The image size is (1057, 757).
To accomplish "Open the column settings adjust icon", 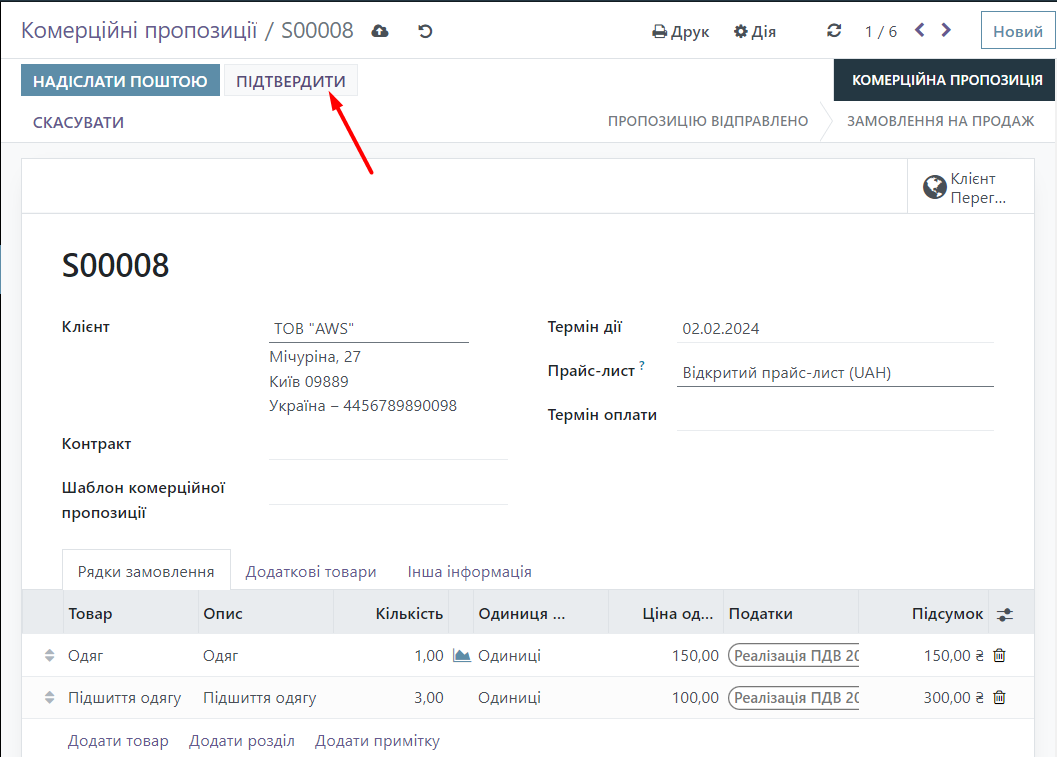I will tap(1005, 614).
